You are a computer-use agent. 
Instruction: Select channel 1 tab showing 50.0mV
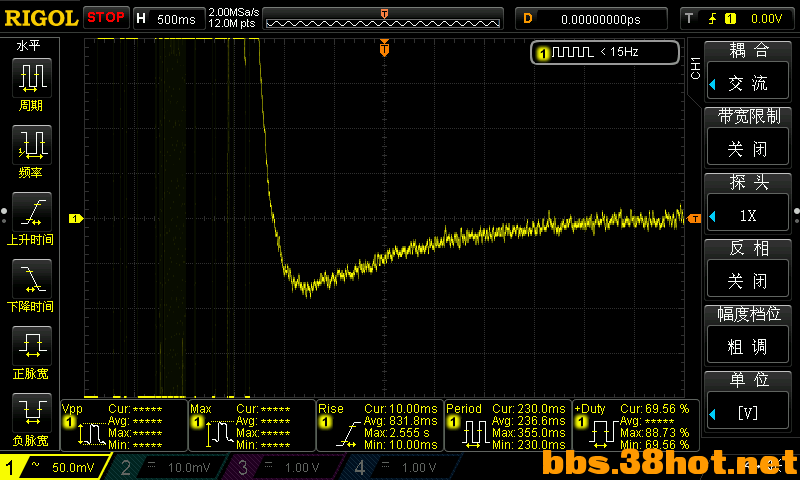55,467
